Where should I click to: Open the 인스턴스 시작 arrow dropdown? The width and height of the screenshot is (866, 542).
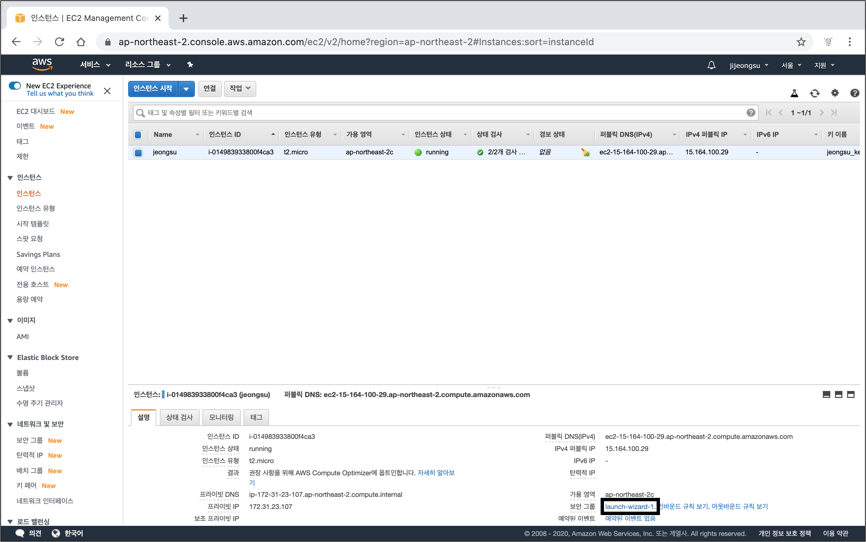click(186, 89)
